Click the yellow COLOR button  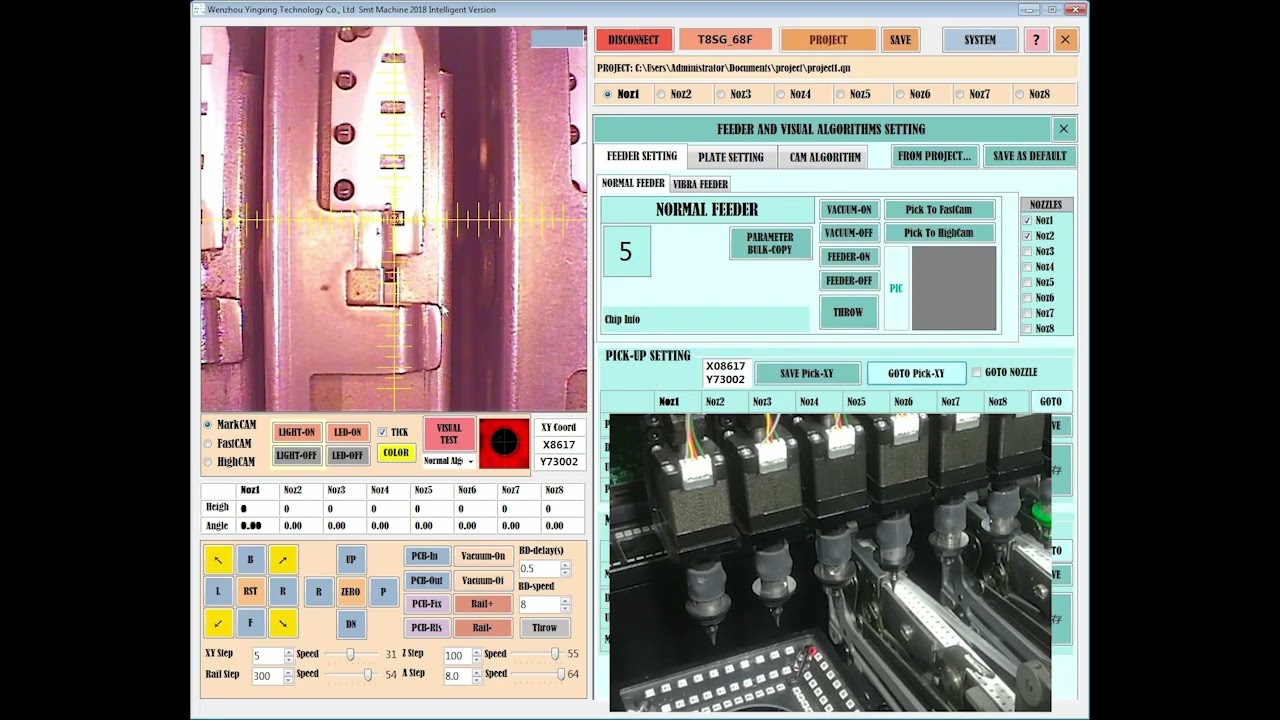[x=396, y=453]
